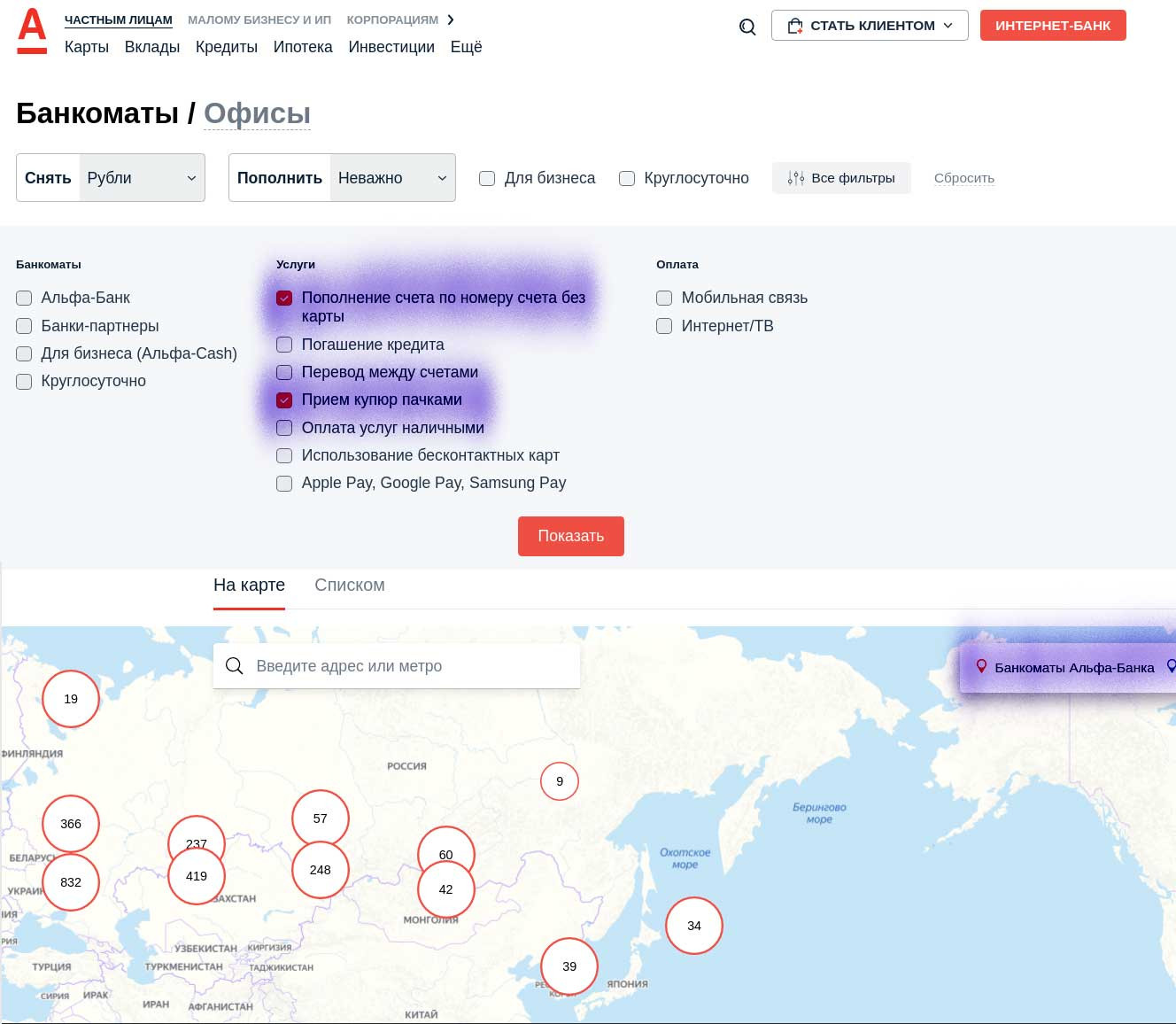Enable Круглосуточно checkbox next to Все фильтры
The height and width of the screenshot is (1024, 1176).
pos(627,178)
